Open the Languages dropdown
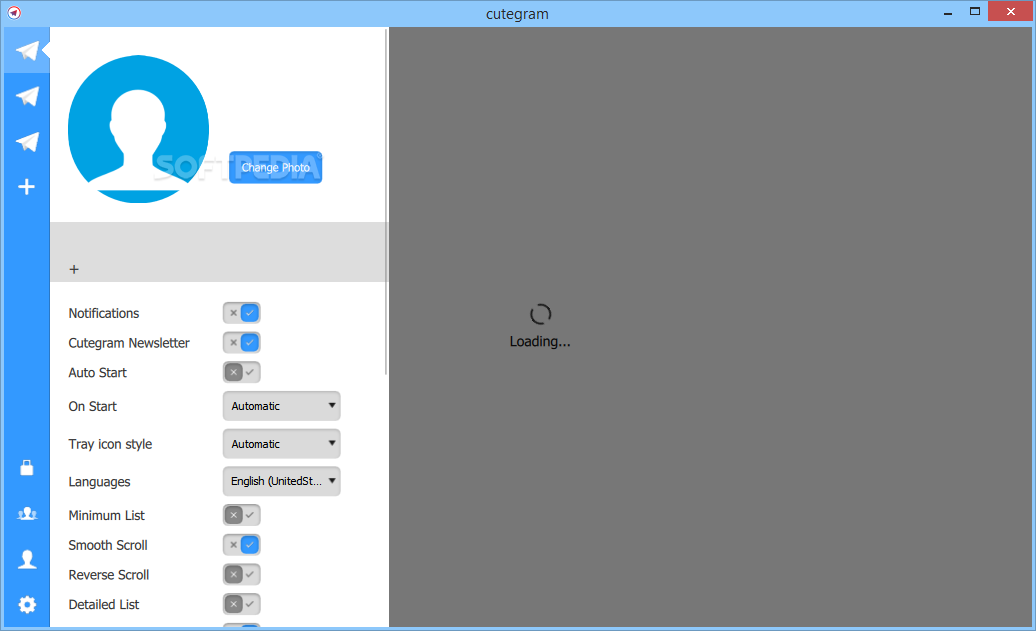The image size is (1036, 631). tap(281, 481)
